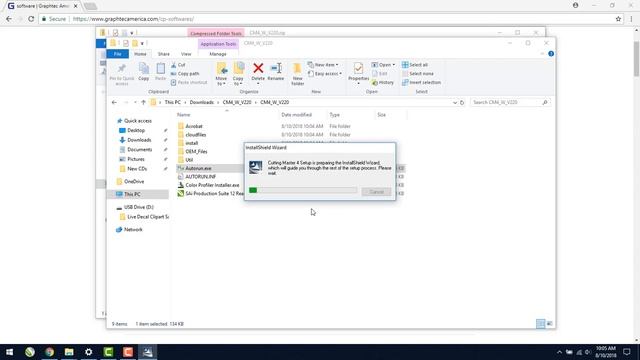Create a New folder from ribbon
Image resolution: width=640 pixels, height=360 pixels.
tap(298, 73)
